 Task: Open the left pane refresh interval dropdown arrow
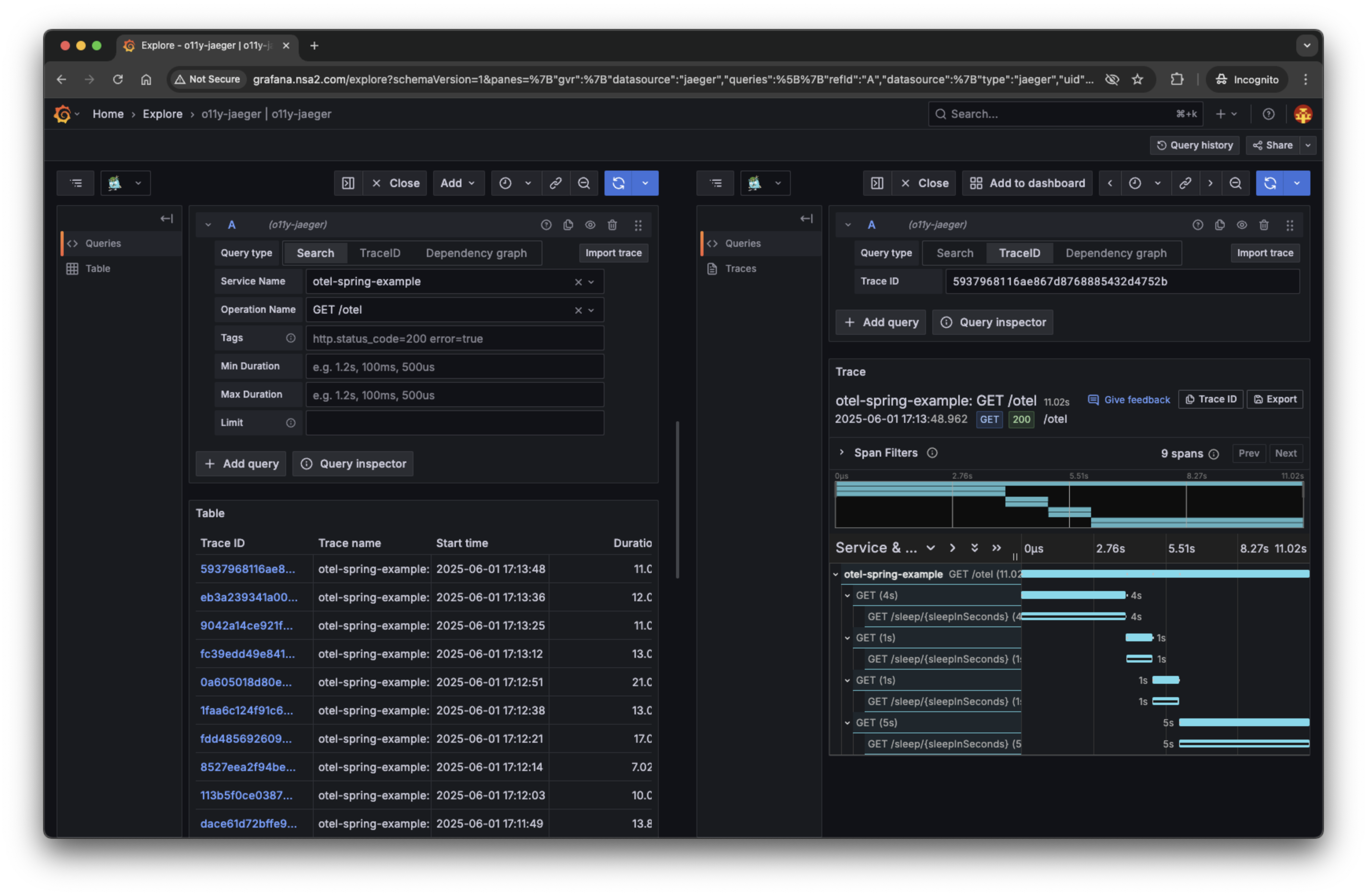[645, 183]
